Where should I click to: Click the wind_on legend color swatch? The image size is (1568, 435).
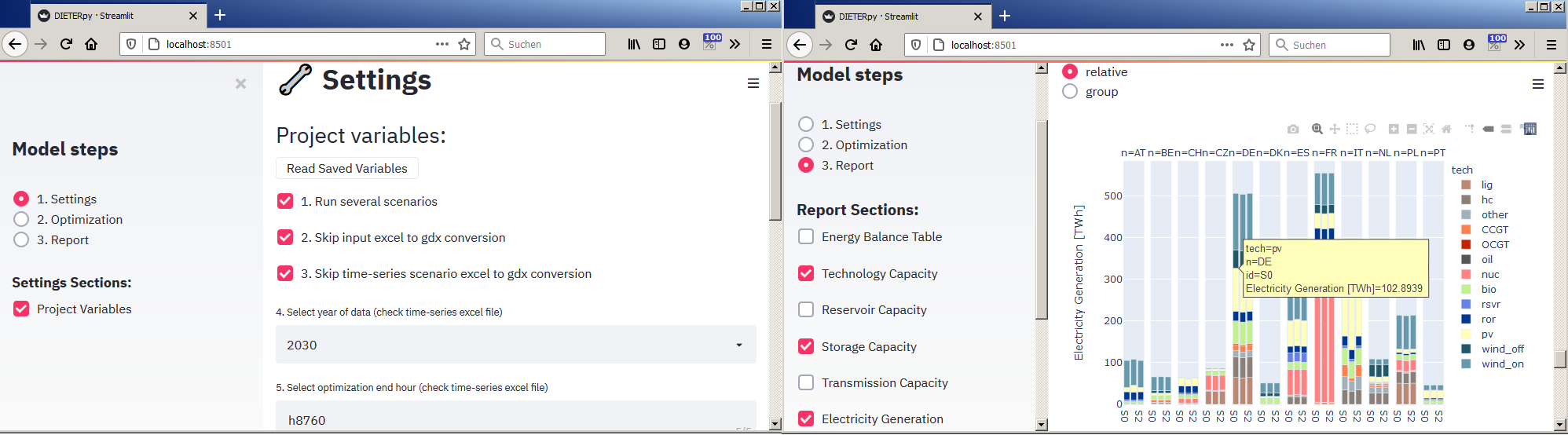1466,364
